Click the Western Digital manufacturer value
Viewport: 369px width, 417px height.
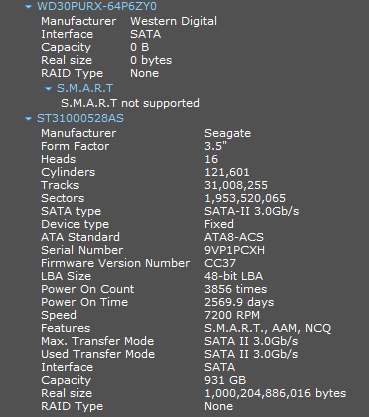coord(173,21)
